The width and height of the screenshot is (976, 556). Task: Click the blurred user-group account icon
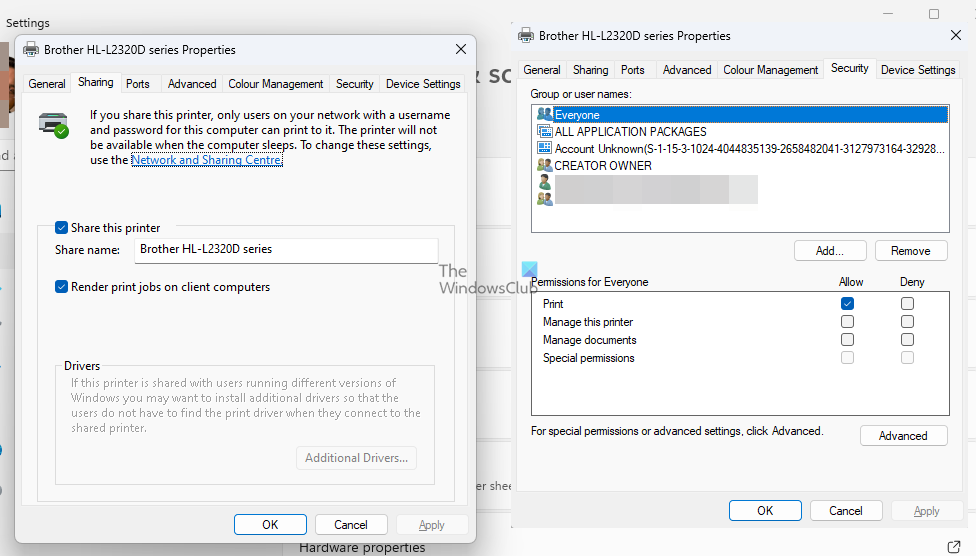[x=545, y=198]
